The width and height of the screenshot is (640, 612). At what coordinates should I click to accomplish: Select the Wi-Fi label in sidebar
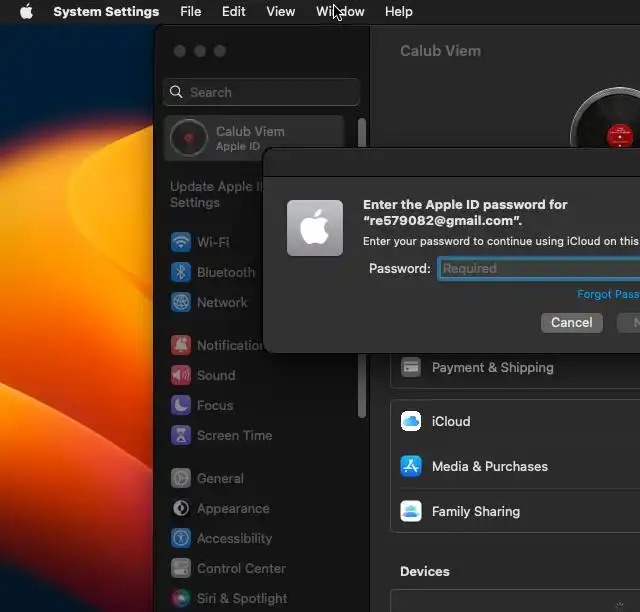(x=213, y=242)
